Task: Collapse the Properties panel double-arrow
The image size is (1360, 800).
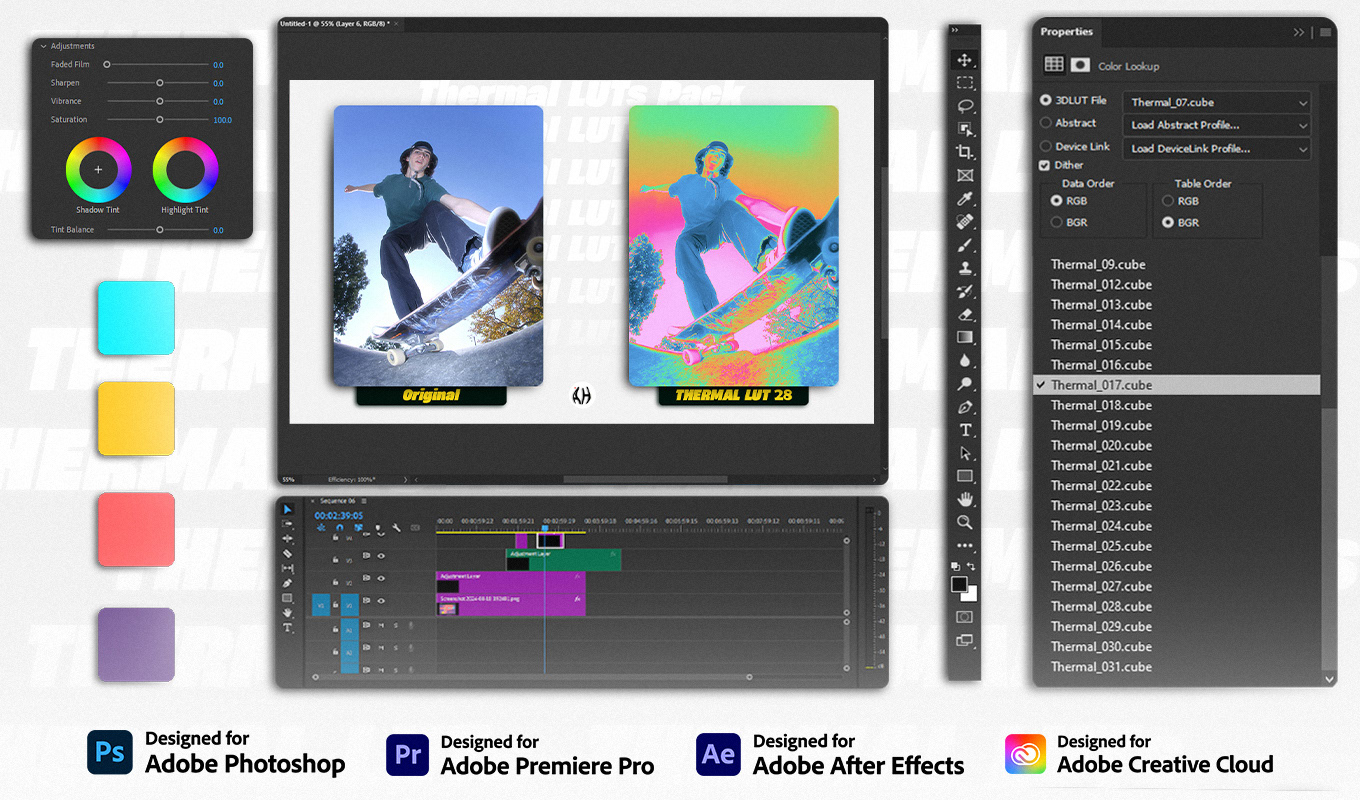Action: [x=1299, y=32]
